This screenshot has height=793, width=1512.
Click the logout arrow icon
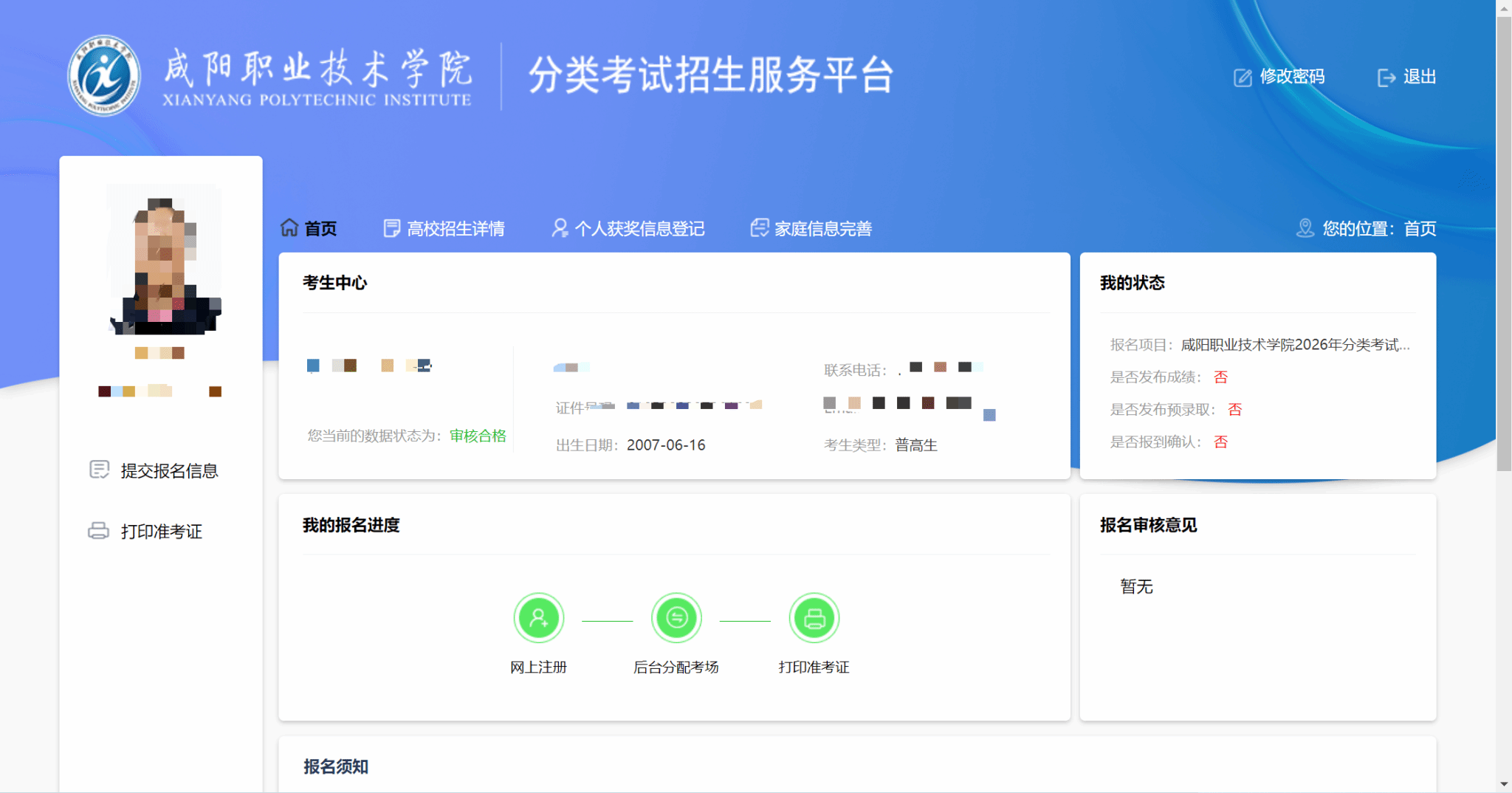(x=1386, y=78)
